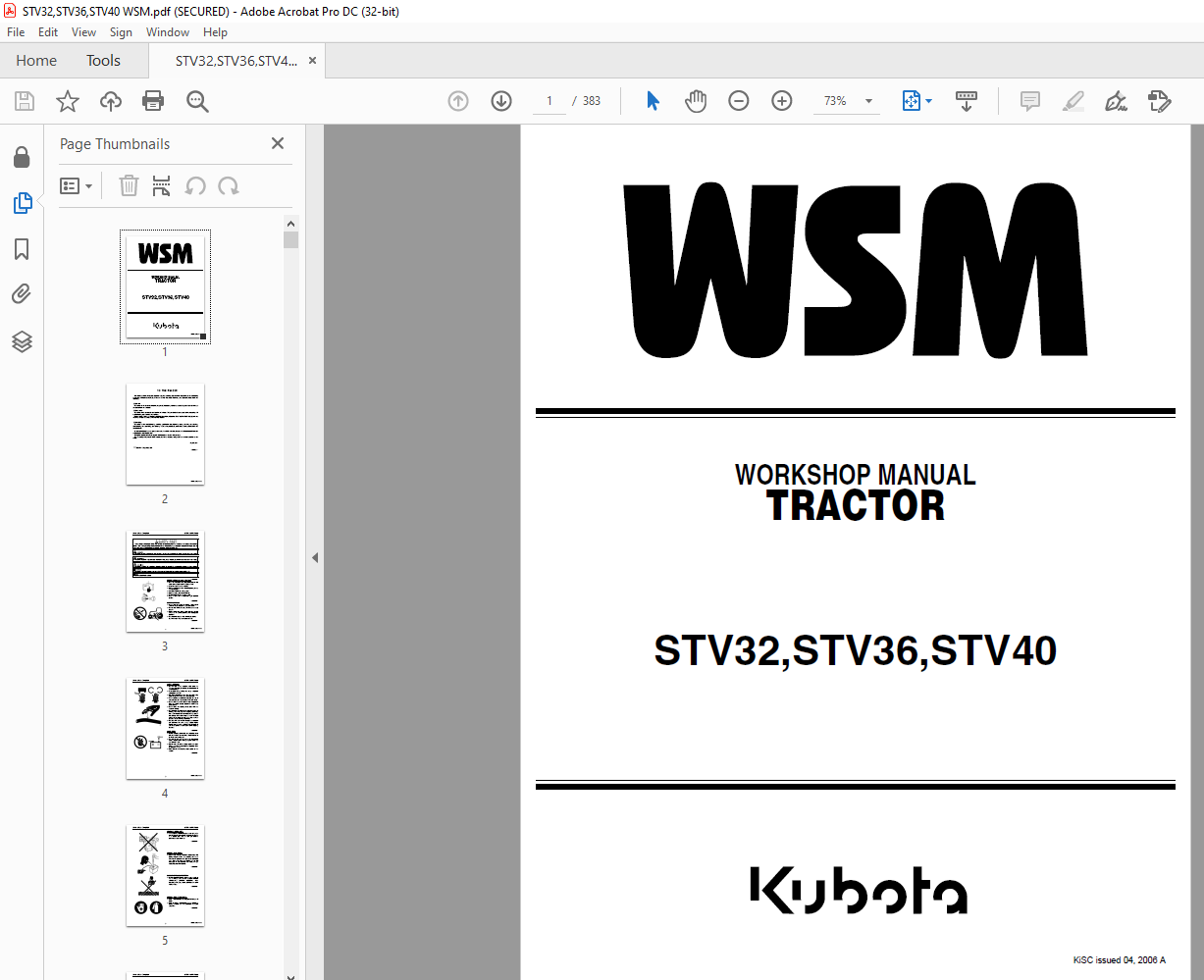The height and width of the screenshot is (980, 1204).
Task: Open the Attachments paperclip panel
Action: (22, 294)
